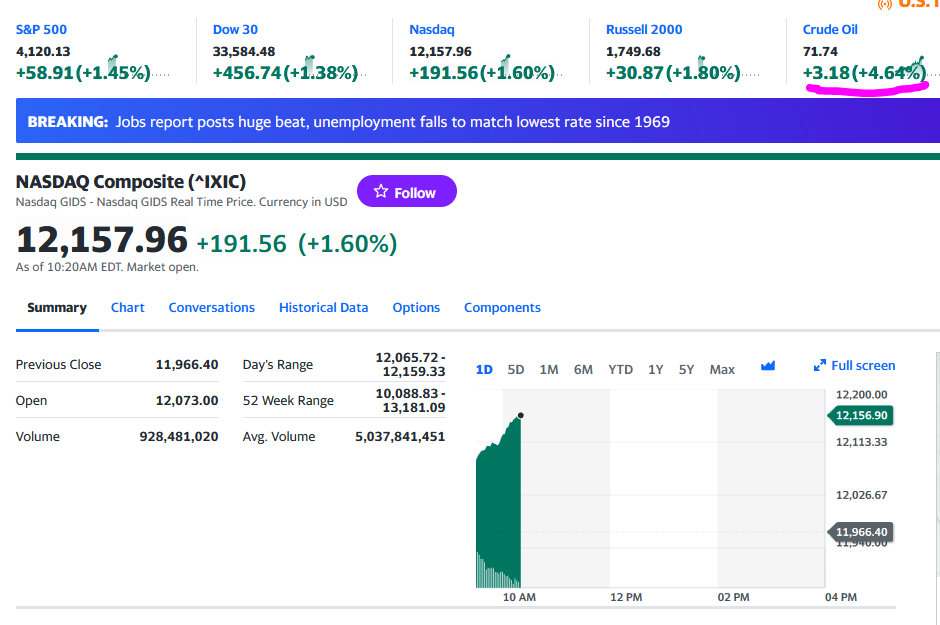This screenshot has height=625, width=940.
Task: Click the 12 PM label on chart axis
Action: [626, 597]
